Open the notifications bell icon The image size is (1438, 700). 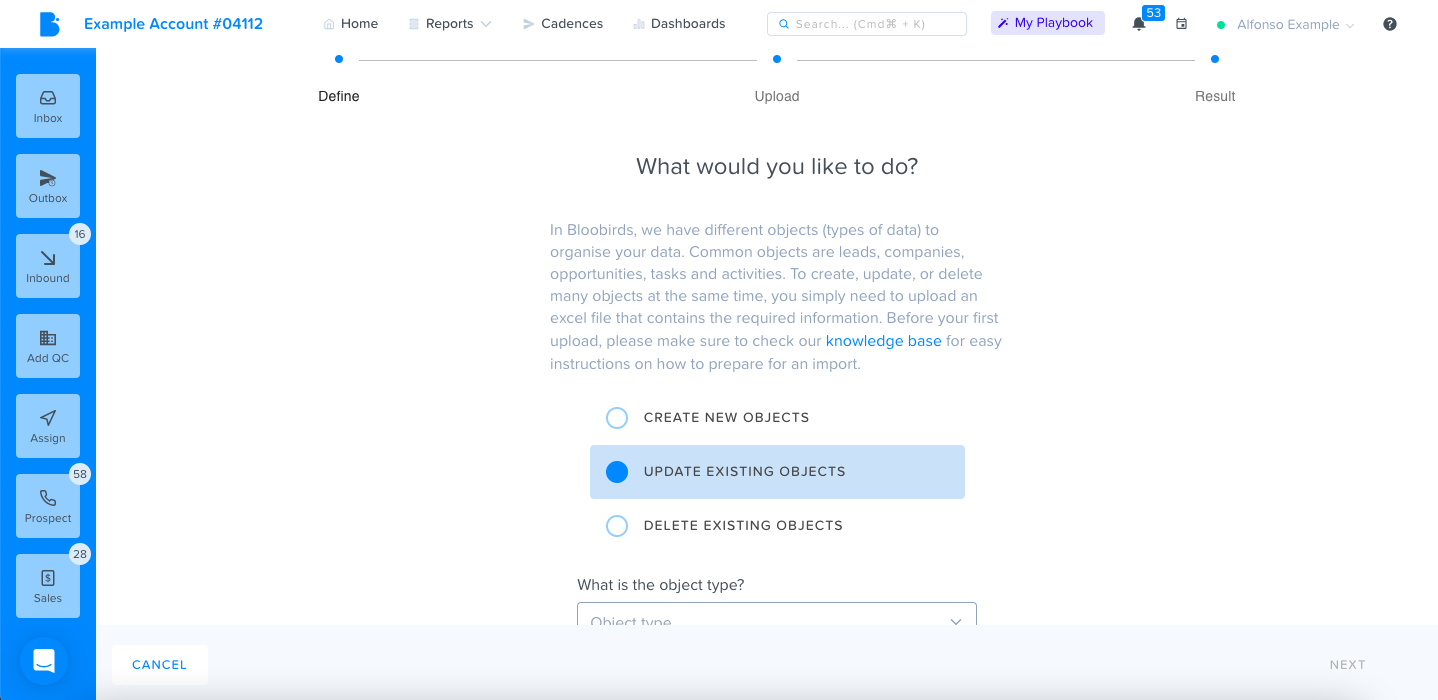[x=1139, y=24]
